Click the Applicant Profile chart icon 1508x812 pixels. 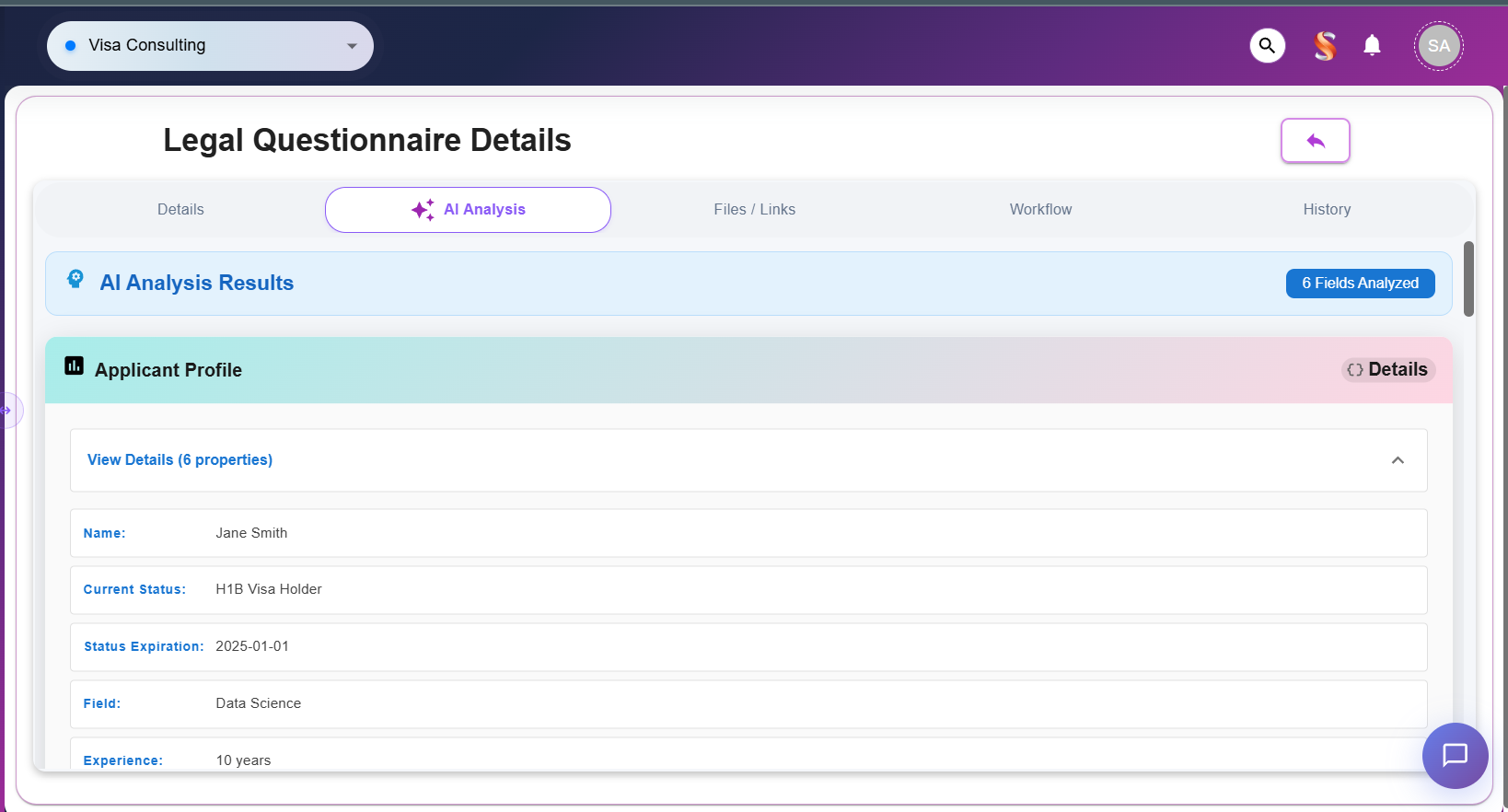click(74, 366)
